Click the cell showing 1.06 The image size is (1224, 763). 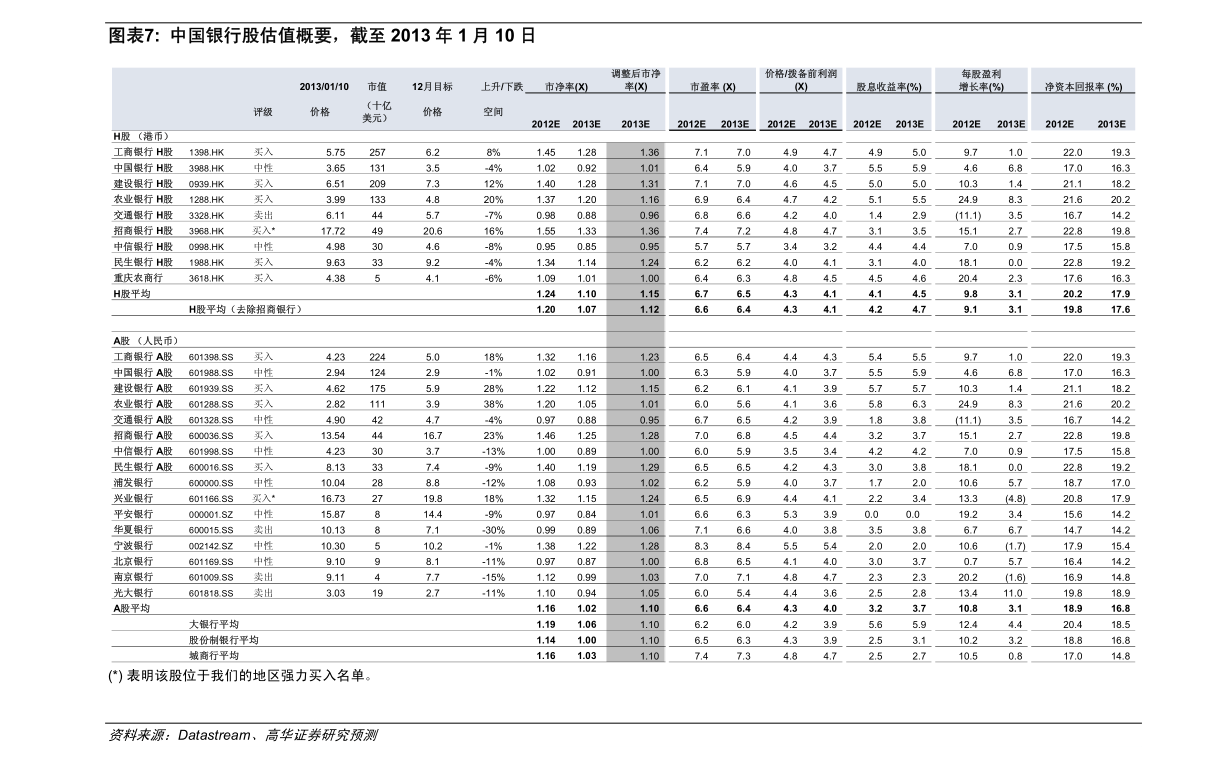(636, 530)
